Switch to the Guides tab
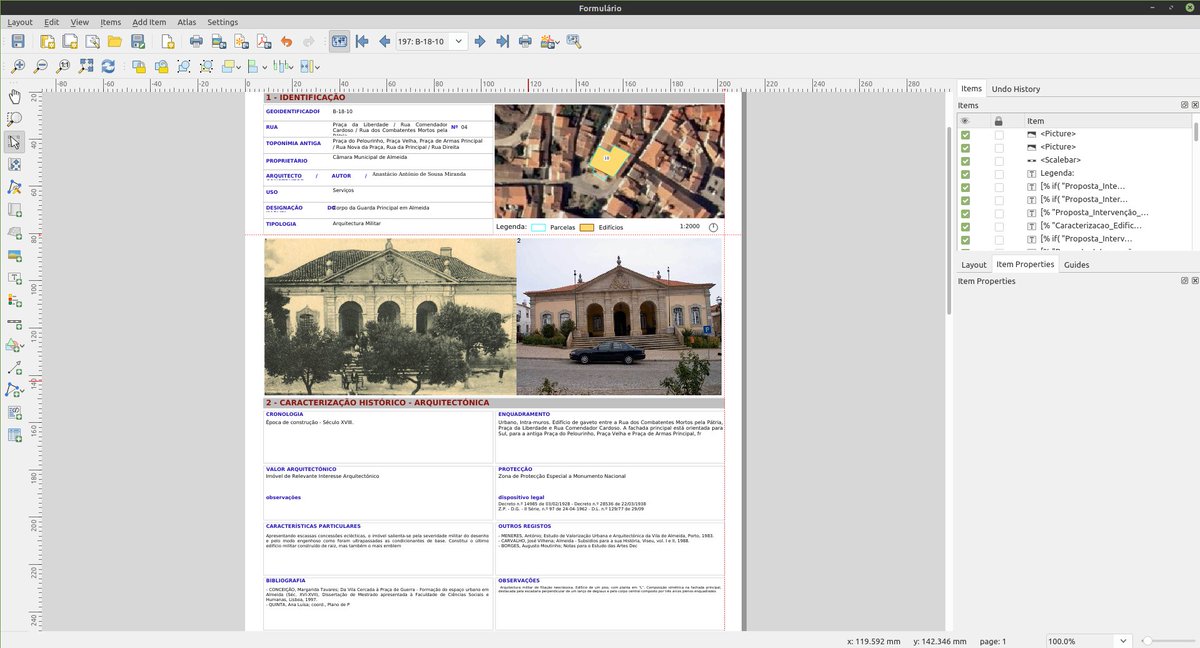Image resolution: width=1200 pixels, height=648 pixels. pyautogui.click(x=1077, y=265)
